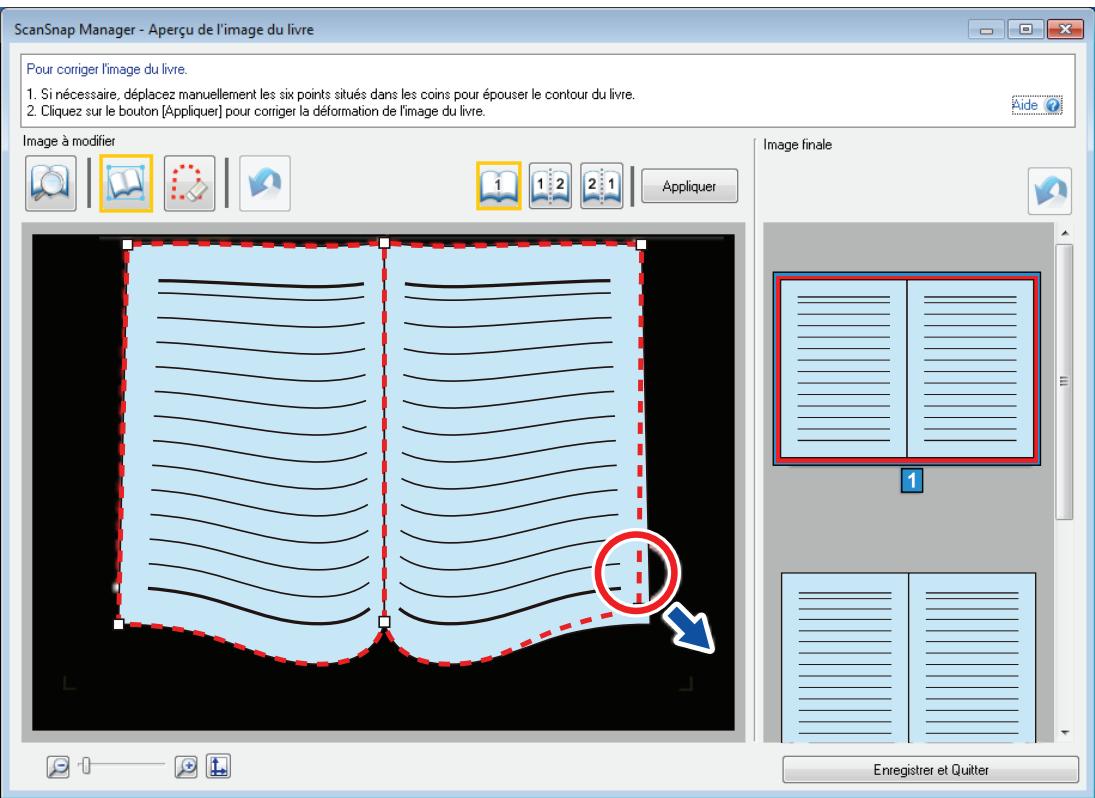Select the dotted-outline eraser retouch tool

click(x=189, y=184)
